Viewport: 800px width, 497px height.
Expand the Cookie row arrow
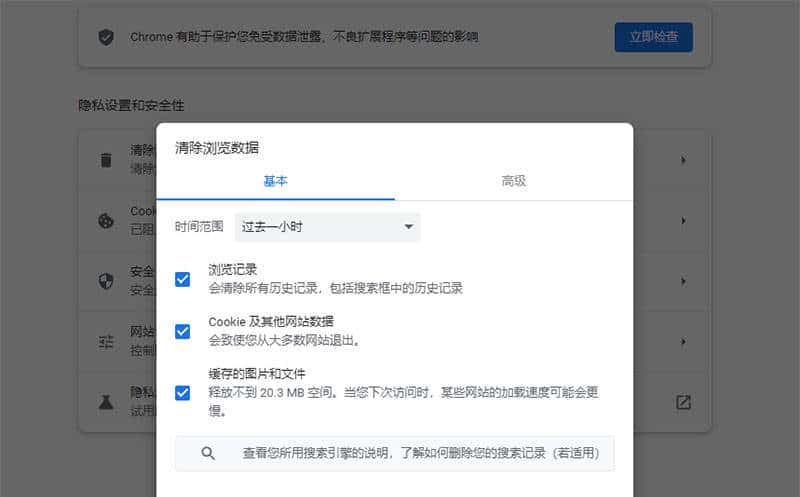click(x=683, y=221)
